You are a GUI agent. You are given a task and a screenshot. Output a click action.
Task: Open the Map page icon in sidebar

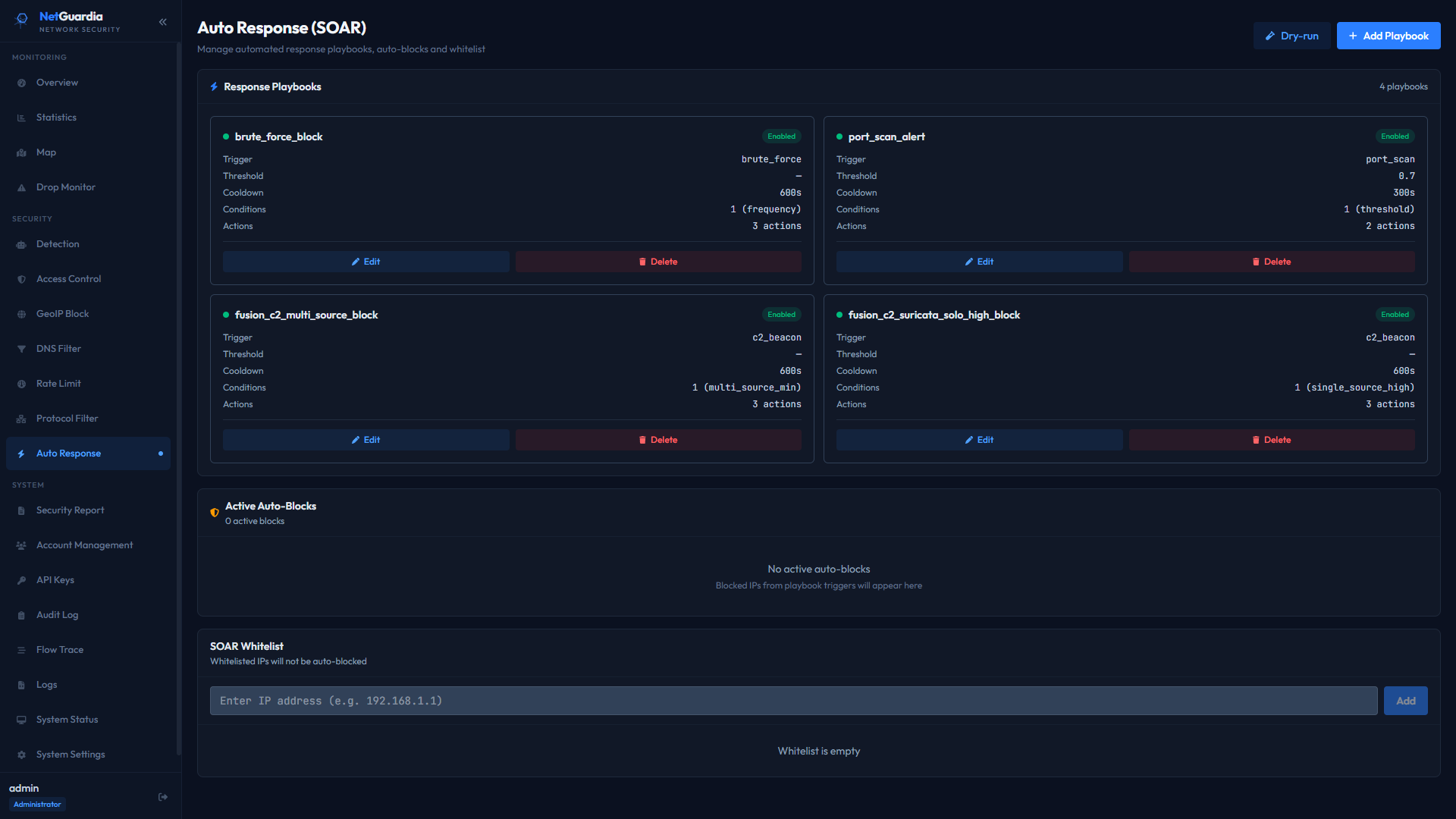[x=21, y=152]
